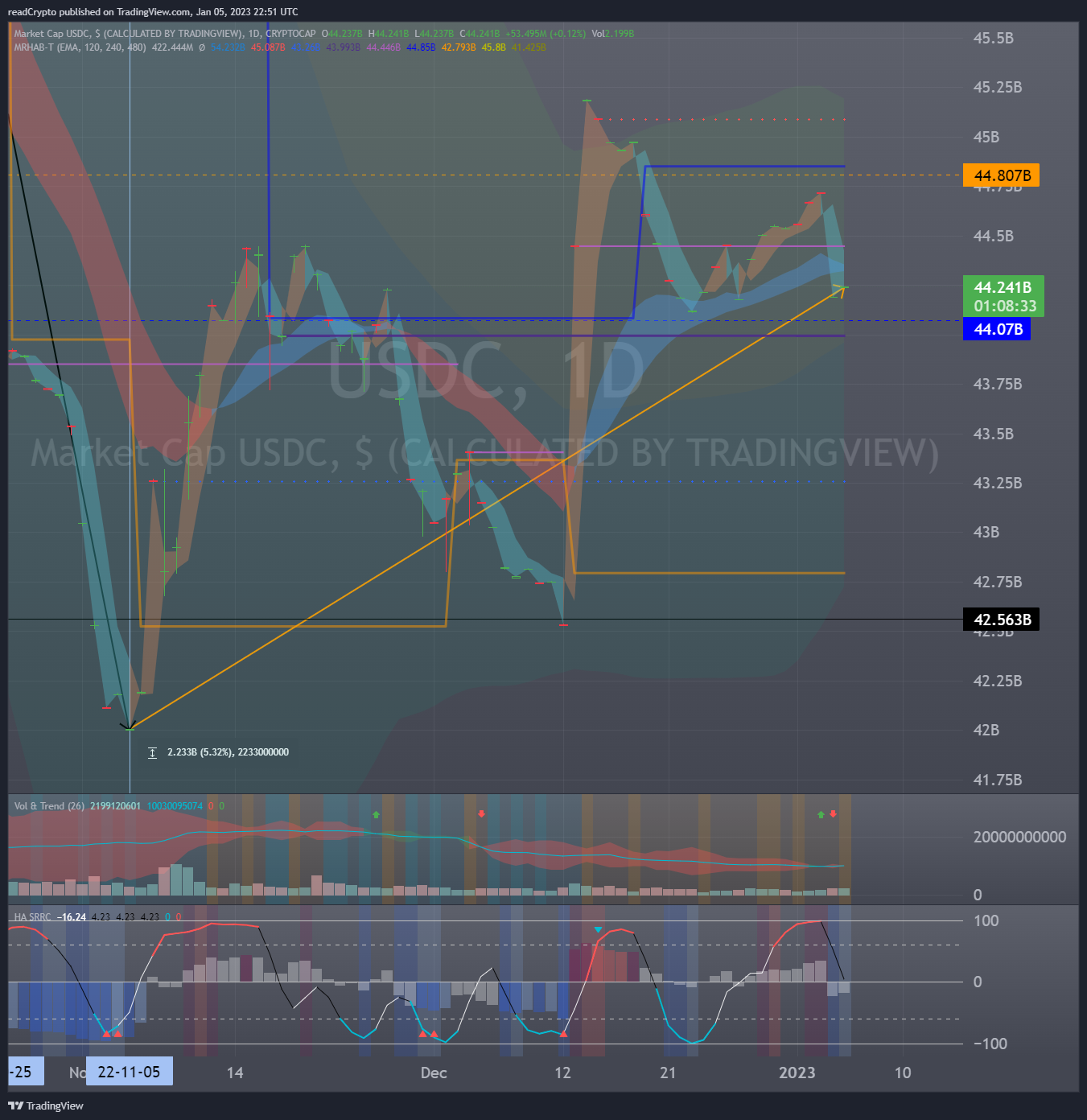
Task: Click the close value C44.241B
Action: (x=480, y=34)
